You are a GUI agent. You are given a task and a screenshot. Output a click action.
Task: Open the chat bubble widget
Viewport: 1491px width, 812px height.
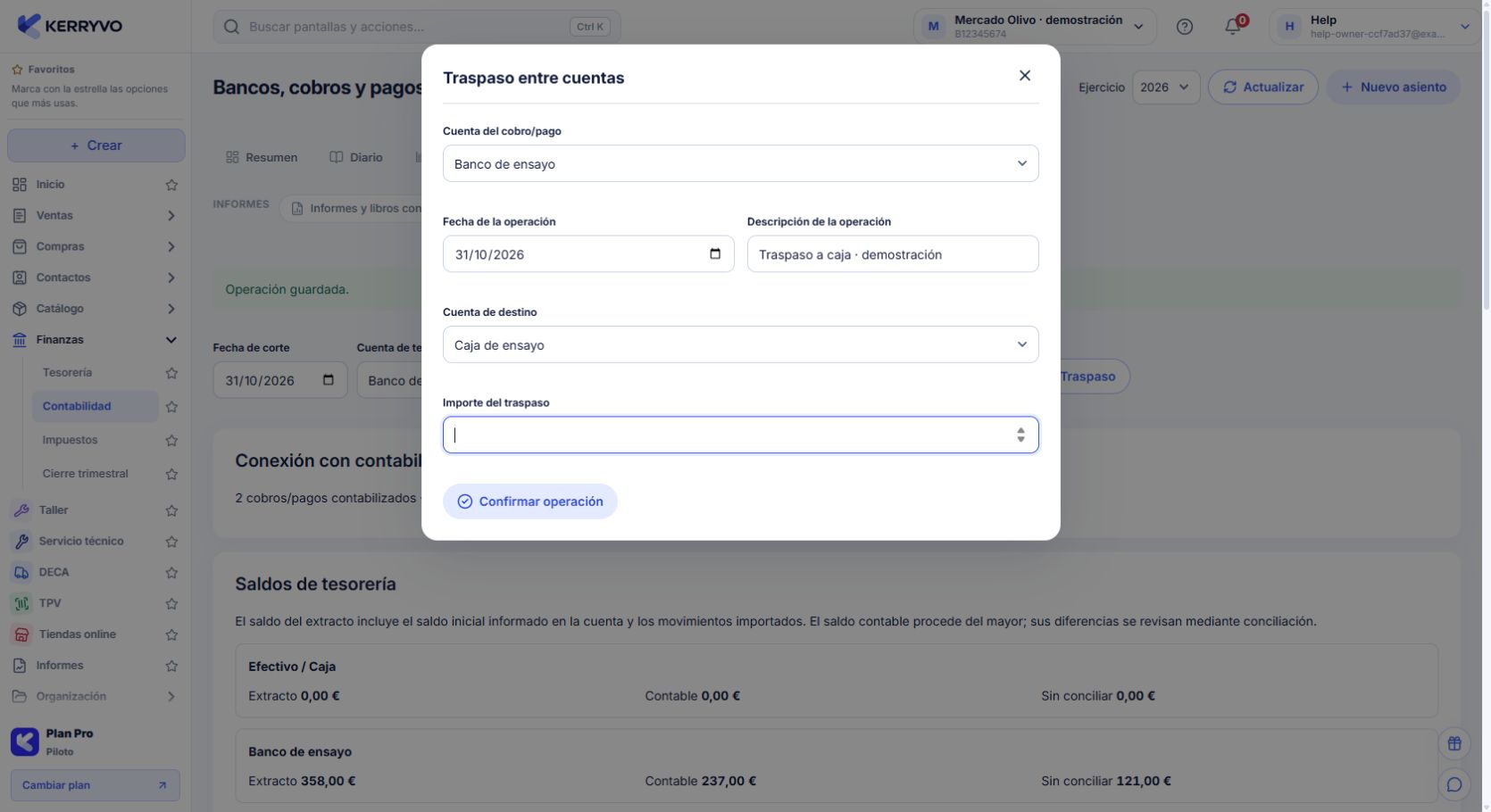click(x=1454, y=784)
